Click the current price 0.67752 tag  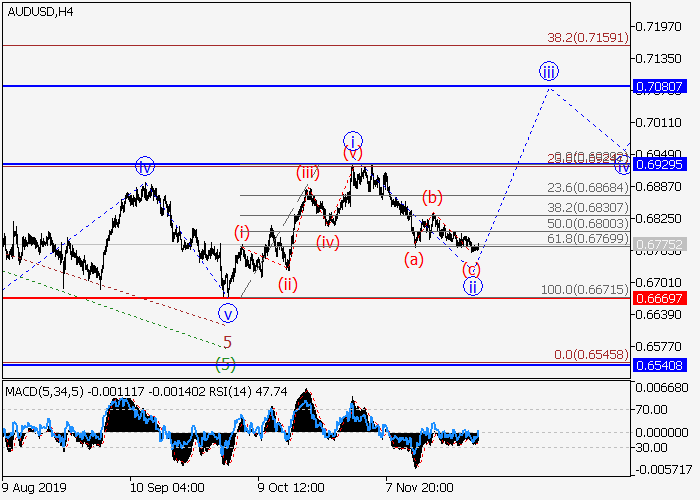pyautogui.click(x=659, y=244)
